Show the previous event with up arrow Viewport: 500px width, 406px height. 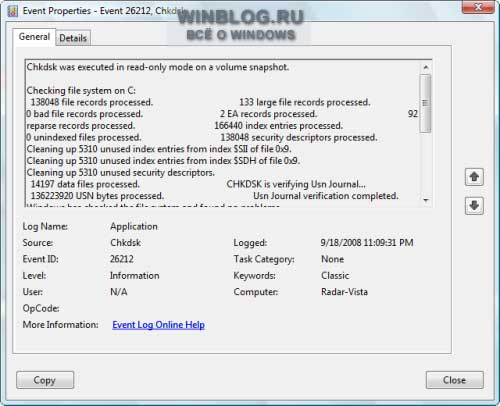[474, 177]
